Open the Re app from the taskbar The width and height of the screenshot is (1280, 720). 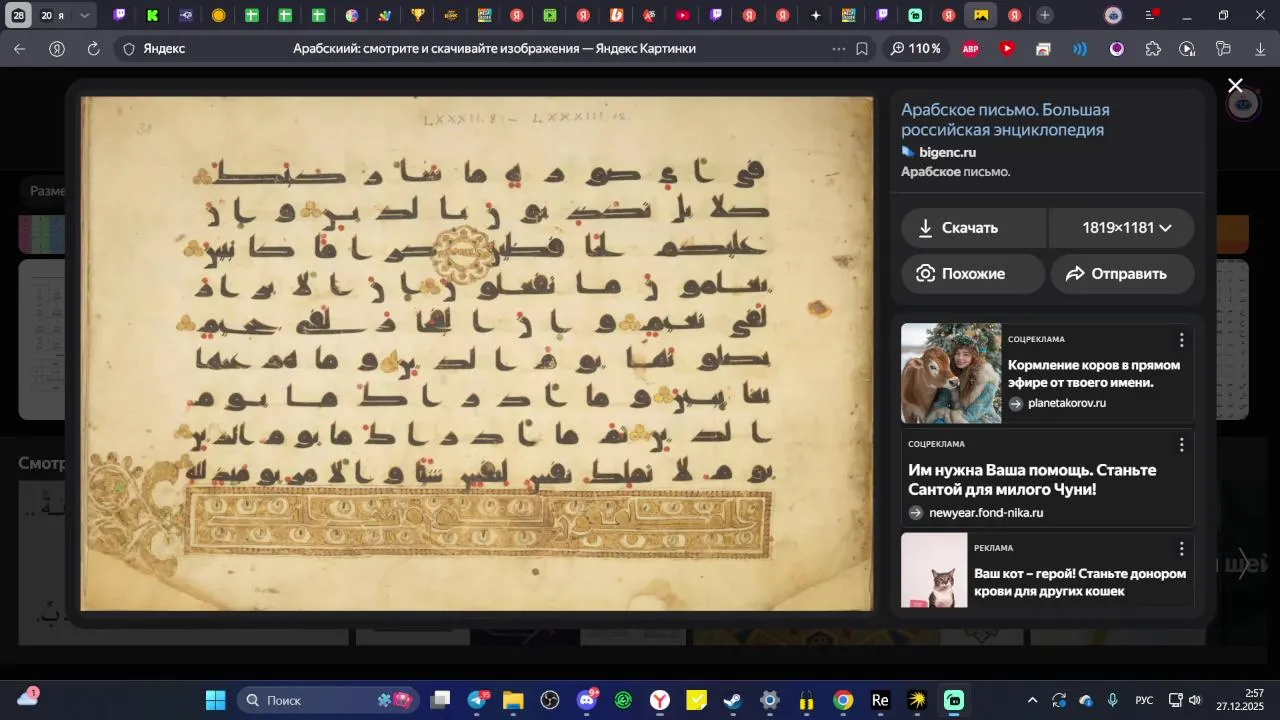click(x=880, y=700)
